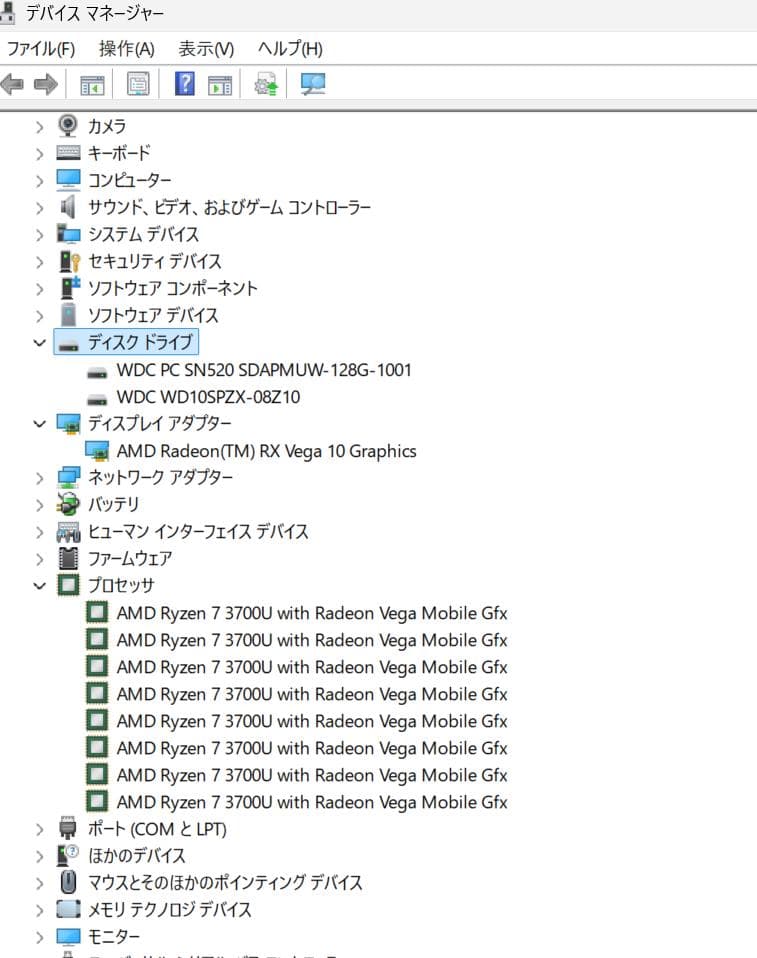
Task: Click the ヒューマン インターフェイス デバイス icon
Action: point(68,532)
